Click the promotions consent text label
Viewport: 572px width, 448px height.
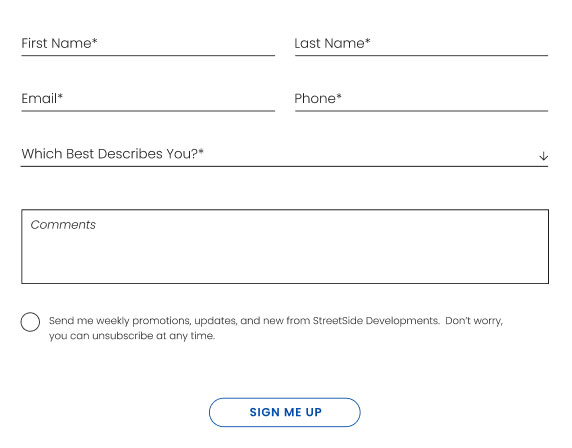[276, 328]
